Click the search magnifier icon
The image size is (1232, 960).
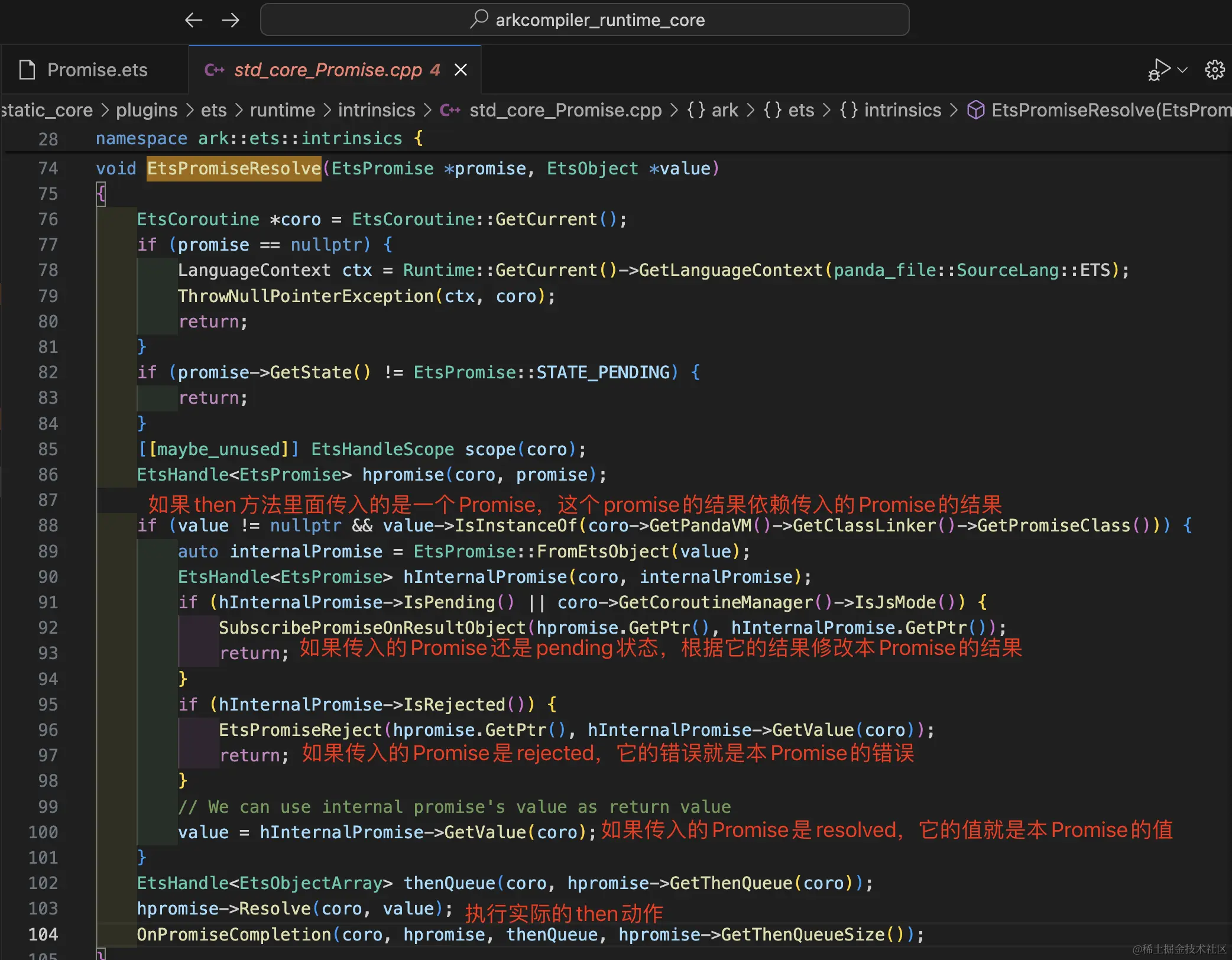click(479, 19)
